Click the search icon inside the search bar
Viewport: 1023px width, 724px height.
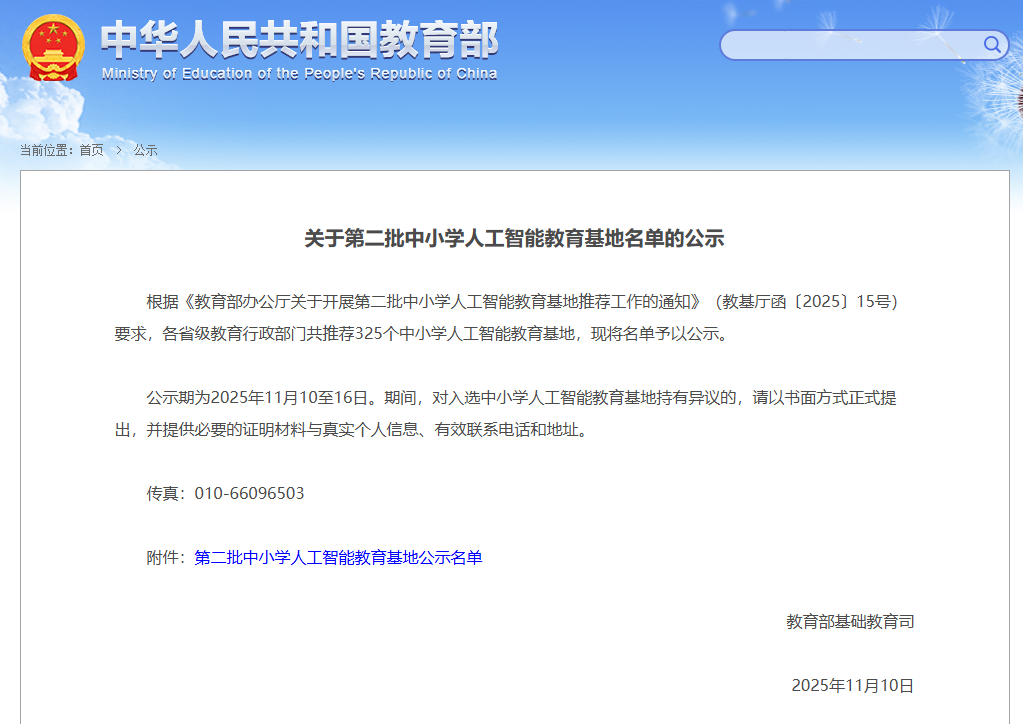click(991, 45)
